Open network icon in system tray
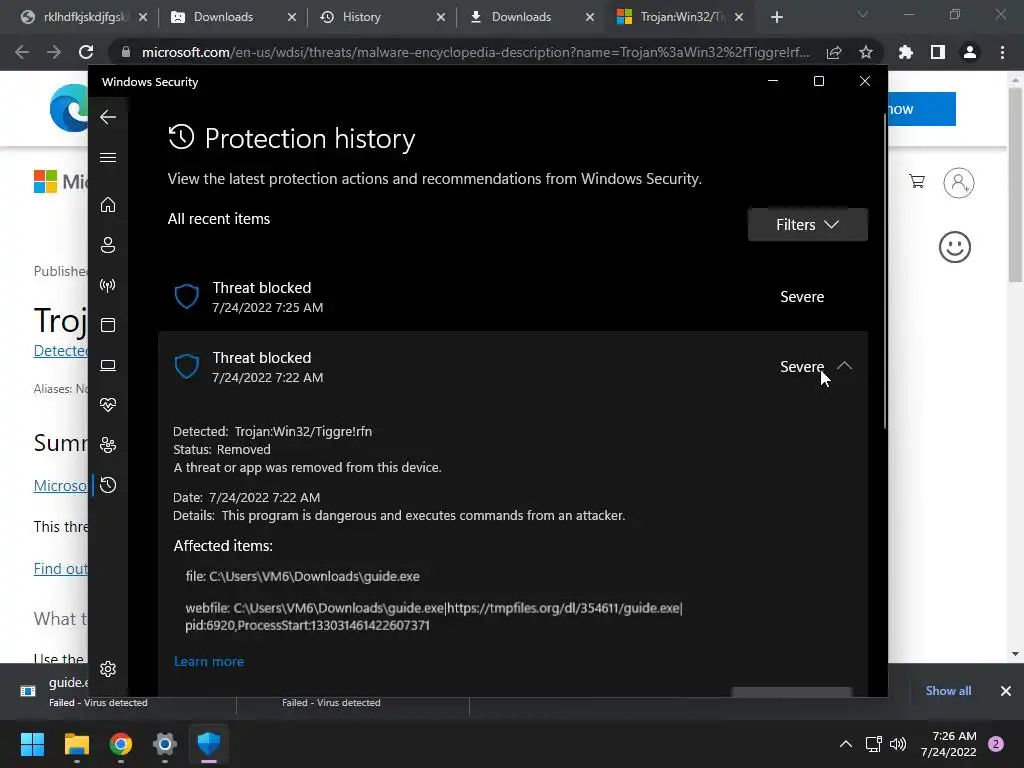 coord(873,744)
